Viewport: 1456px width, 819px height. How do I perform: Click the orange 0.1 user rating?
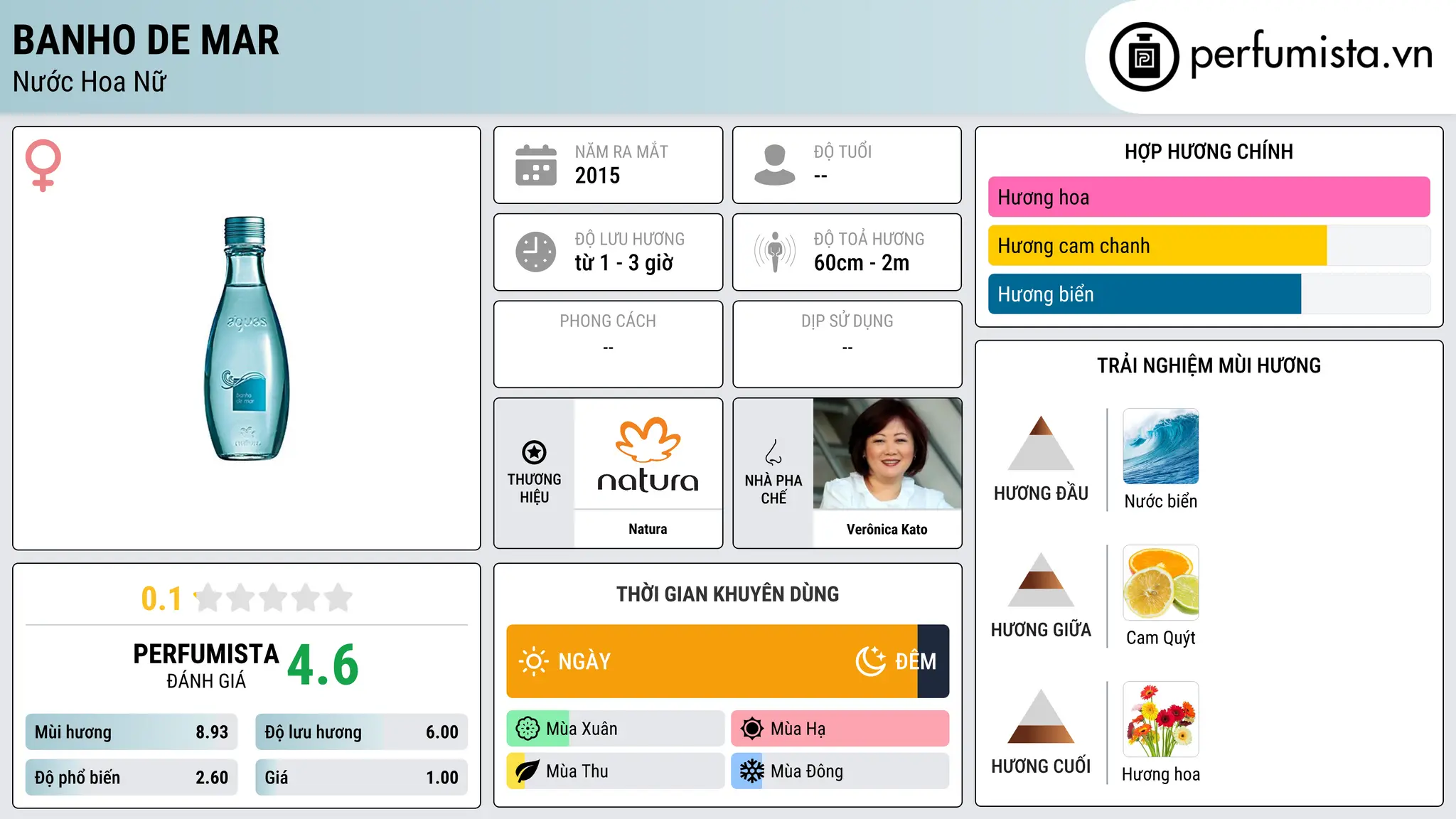(x=161, y=599)
